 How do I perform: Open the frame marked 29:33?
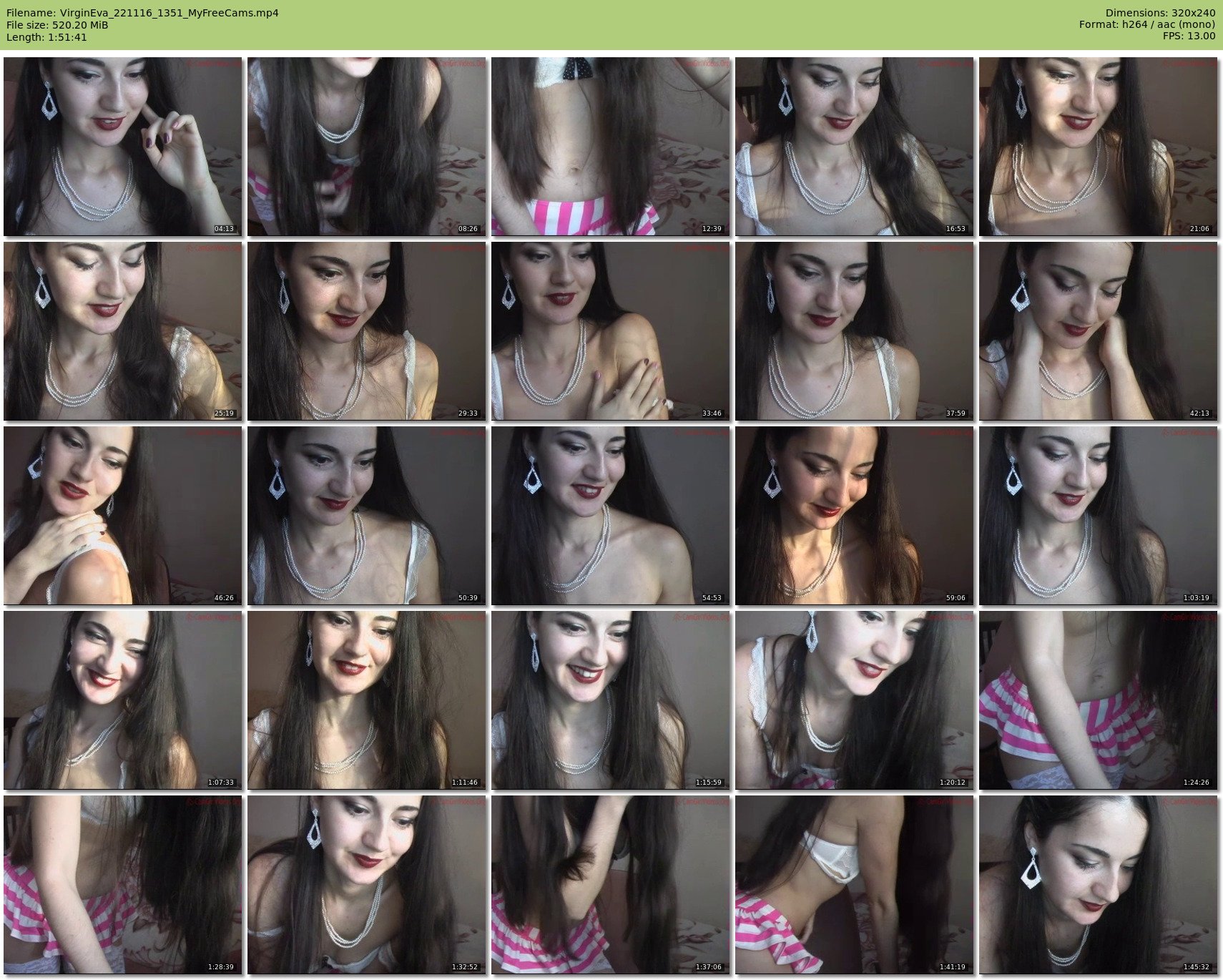click(366, 330)
